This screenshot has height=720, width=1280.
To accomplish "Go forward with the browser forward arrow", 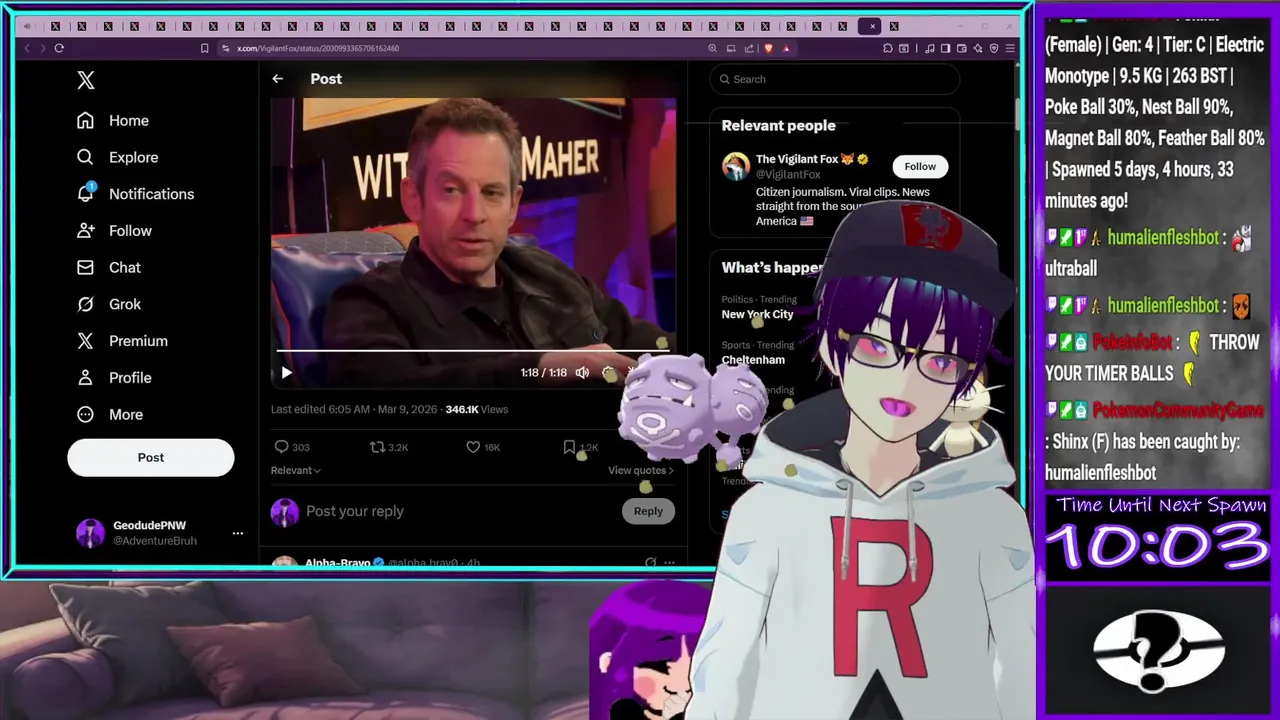I will (x=42, y=48).
